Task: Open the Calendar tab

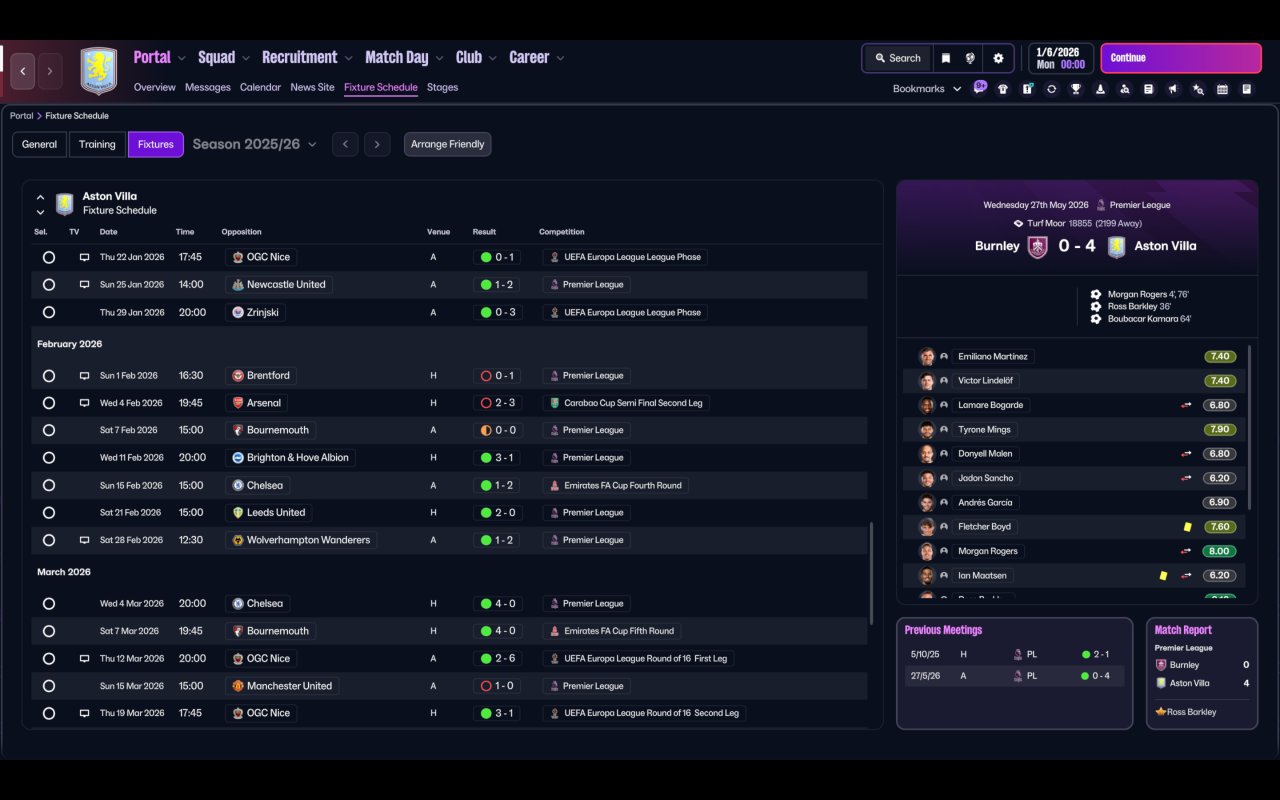Action: point(260,87)
